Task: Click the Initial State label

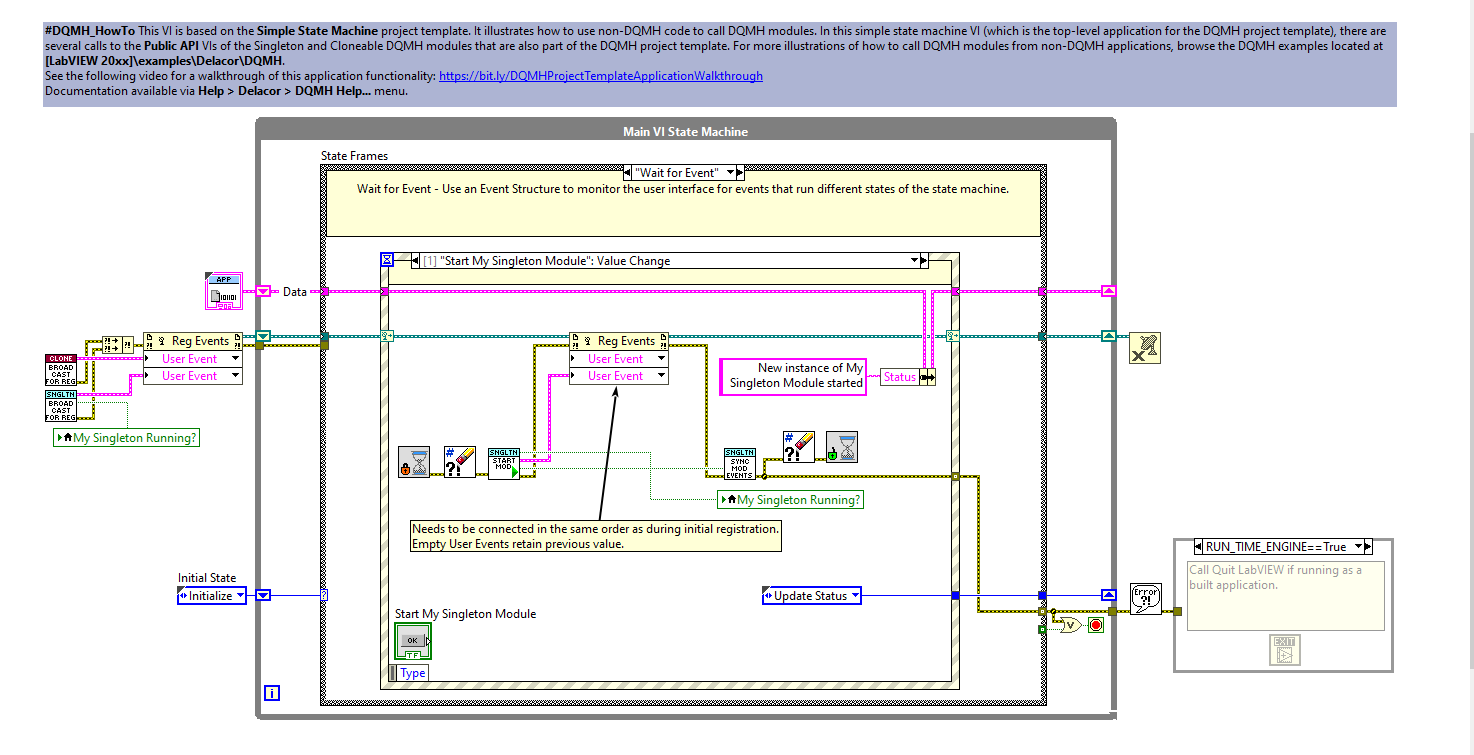Action: (207, 578)
